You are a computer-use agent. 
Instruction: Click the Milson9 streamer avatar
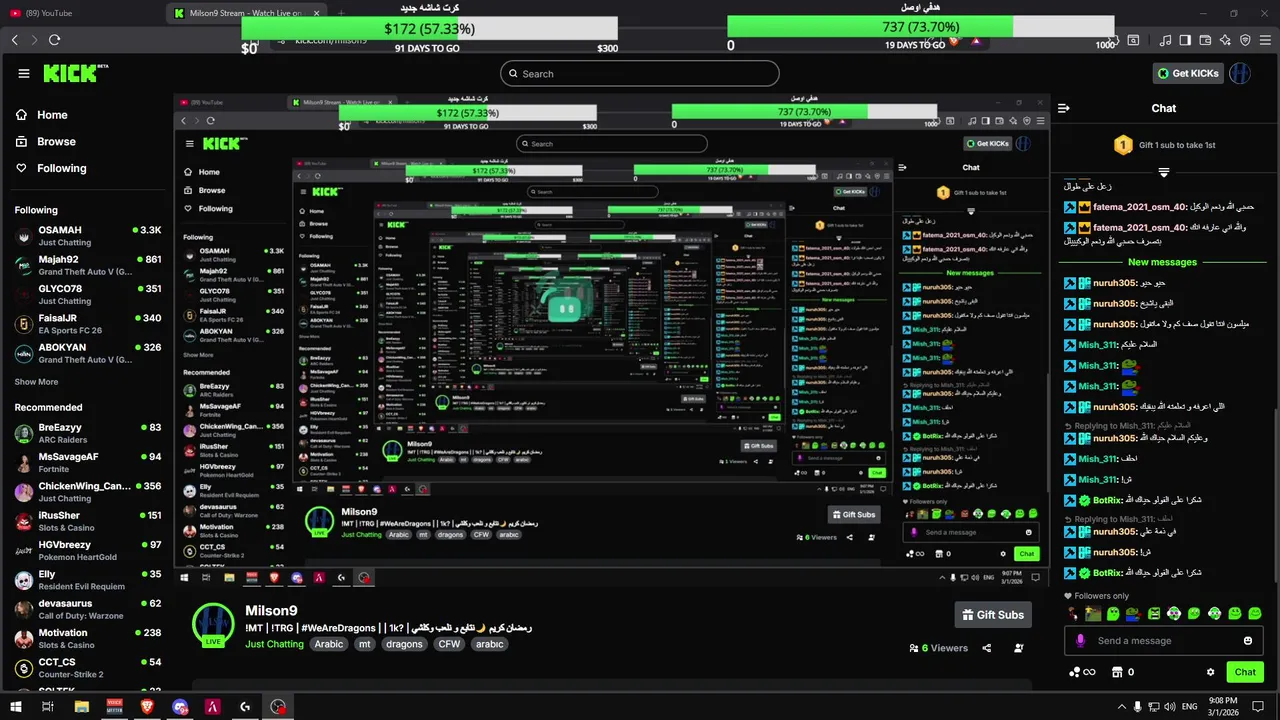[213, 624]
